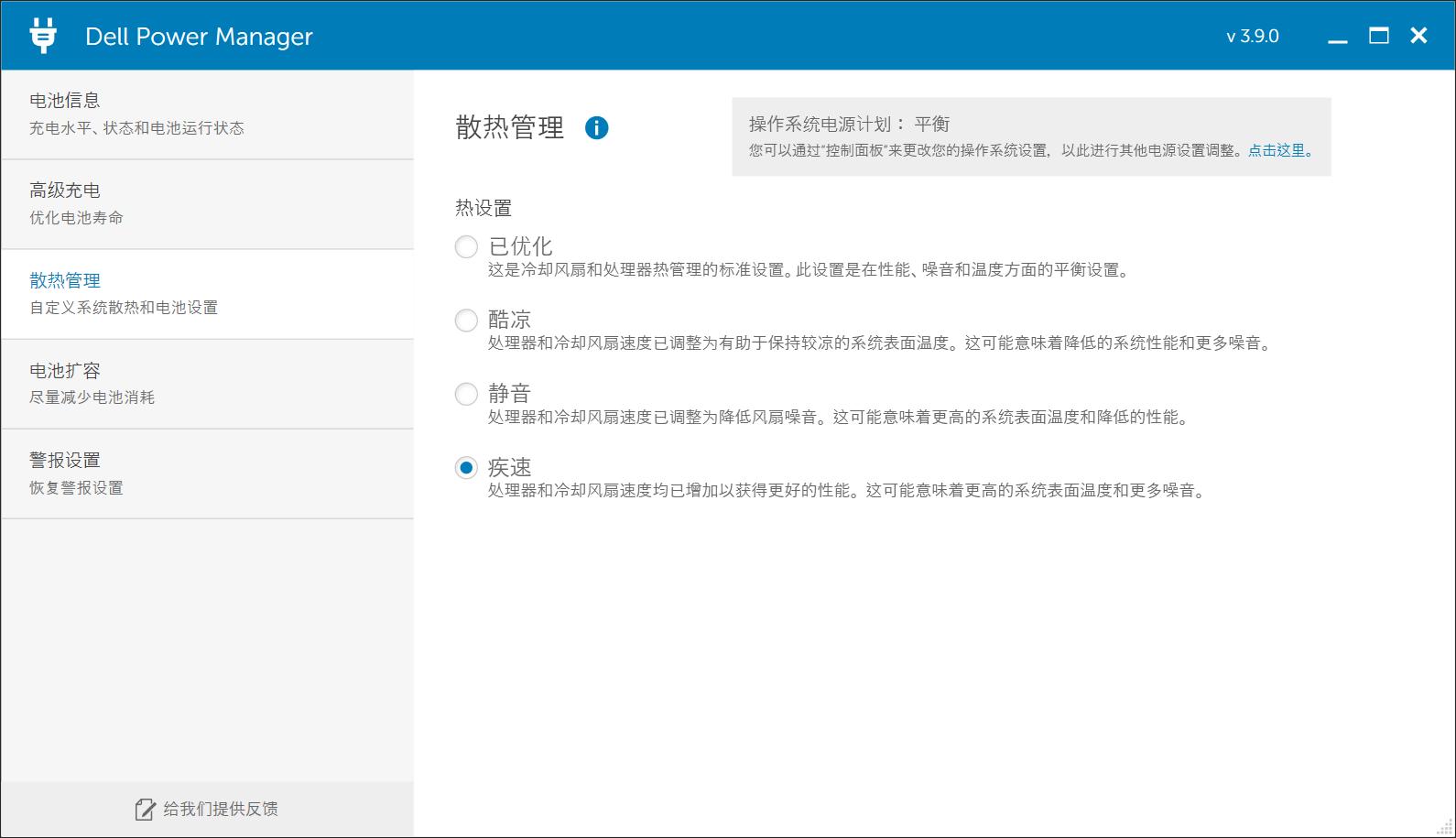
Task: Click the 疾速 description about 更好的性能
Action: (x=849, y=491)
